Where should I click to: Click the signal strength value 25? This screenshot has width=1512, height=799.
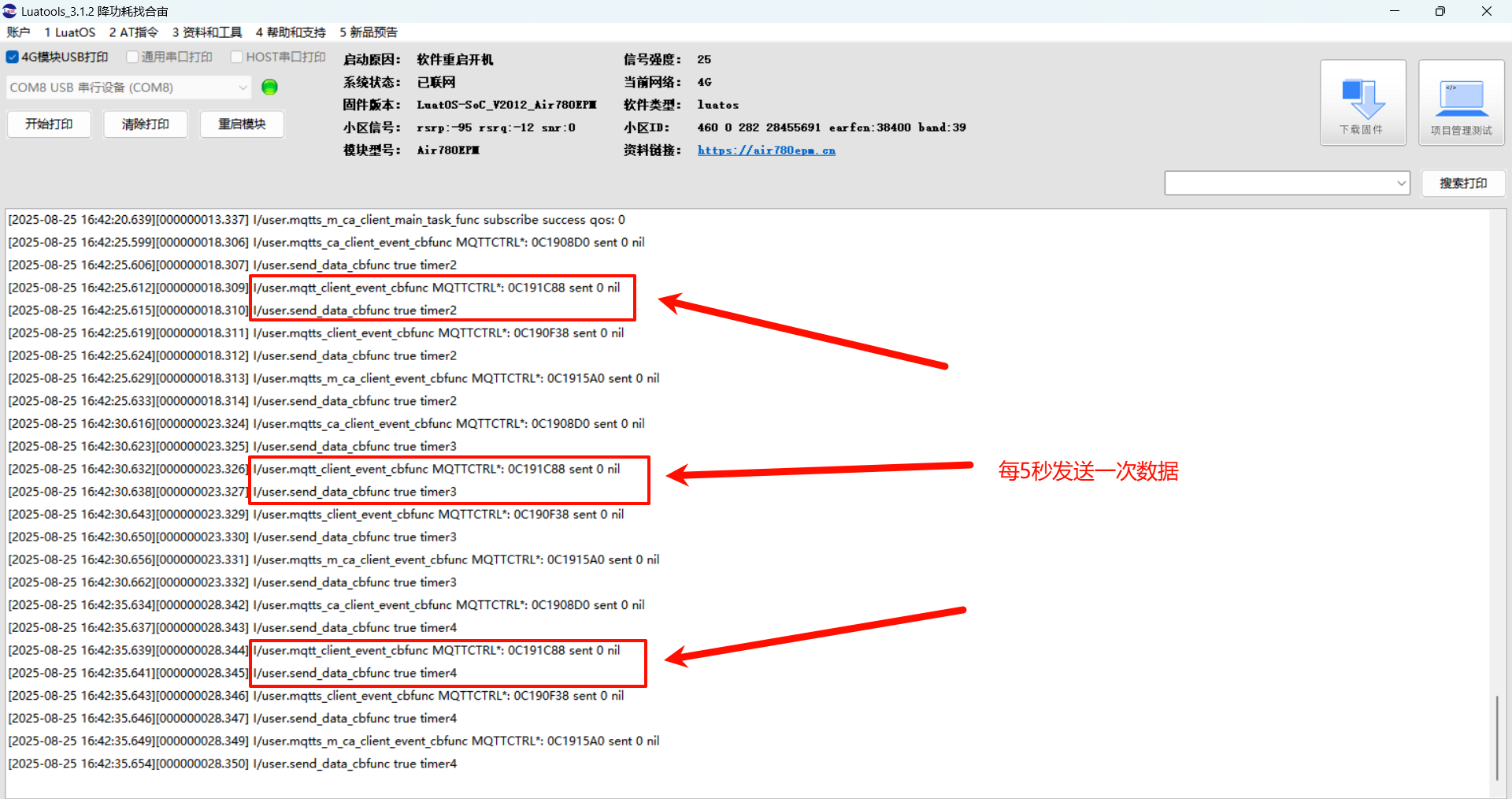coord(704,60)
